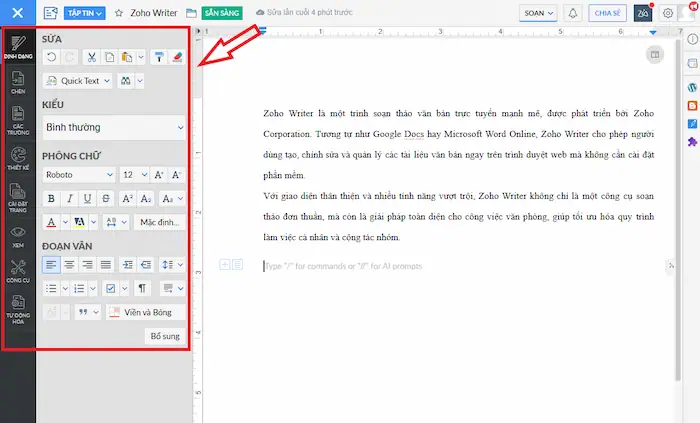This screenshot has height=423, width=700.
Task: Open the Bình thường style dropdown
Action: tap(114, 128)
